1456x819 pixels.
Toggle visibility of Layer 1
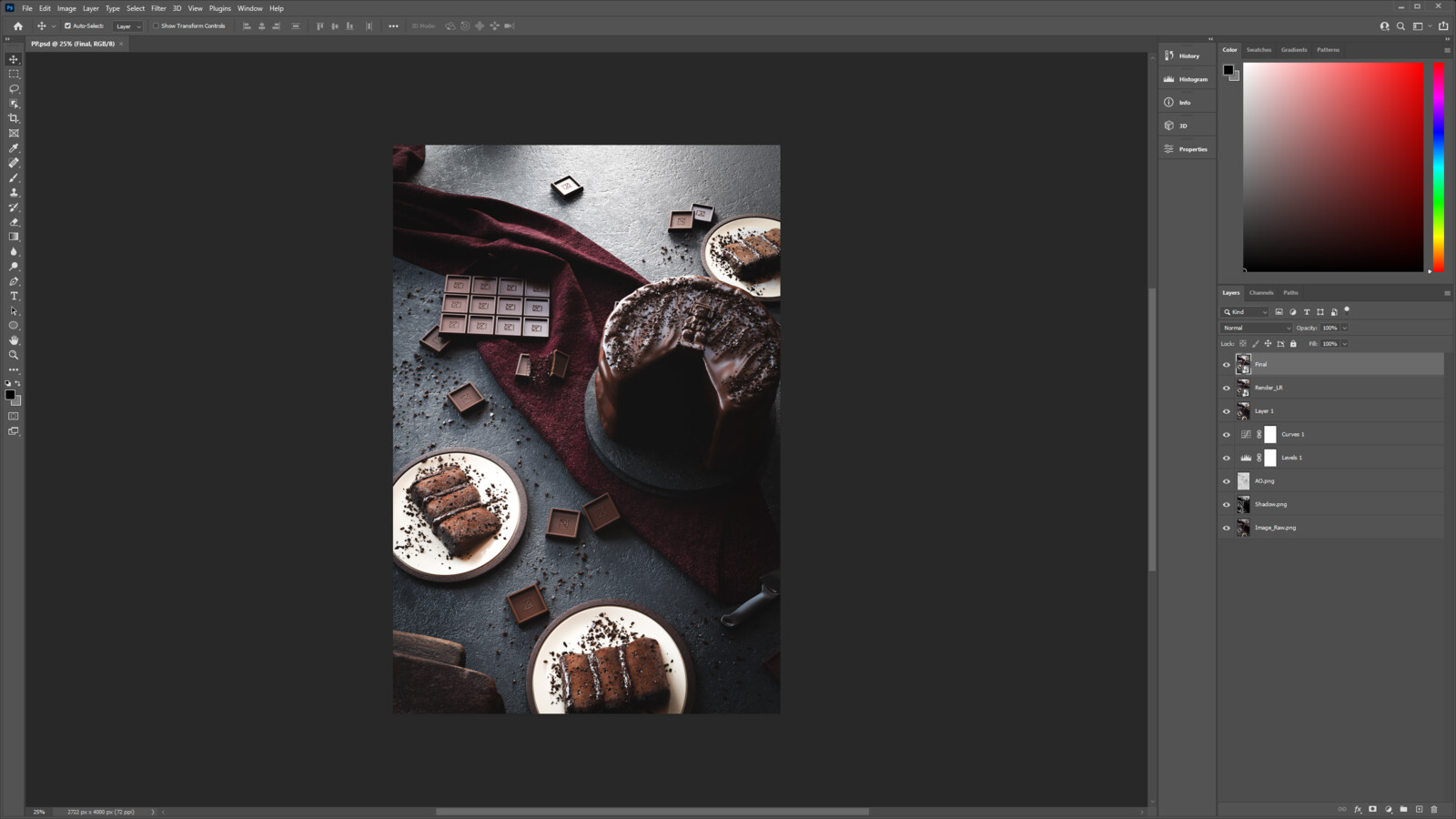(x=1226, y=411)
